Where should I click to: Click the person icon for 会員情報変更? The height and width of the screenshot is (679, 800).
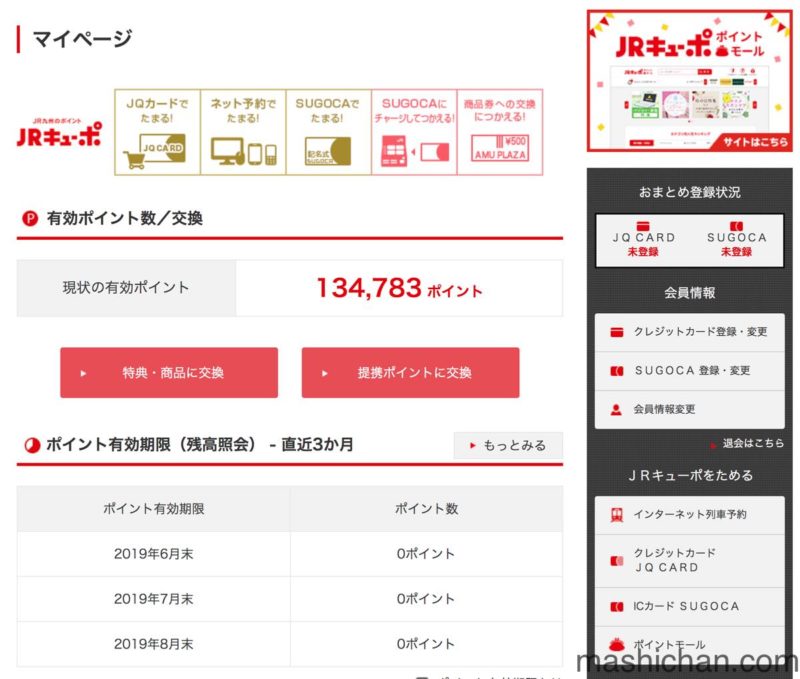pyautogui.click(x=616, y=410)
